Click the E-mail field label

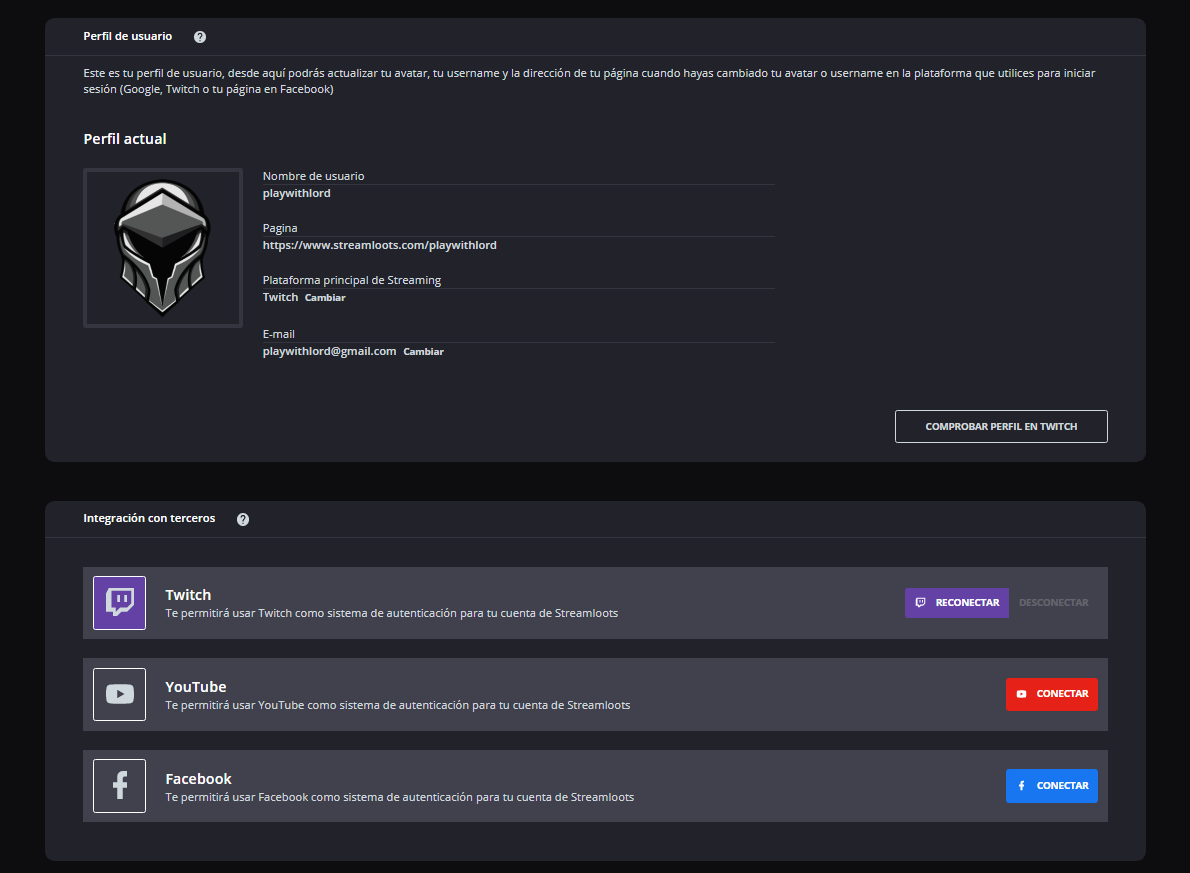pos(279,334)
